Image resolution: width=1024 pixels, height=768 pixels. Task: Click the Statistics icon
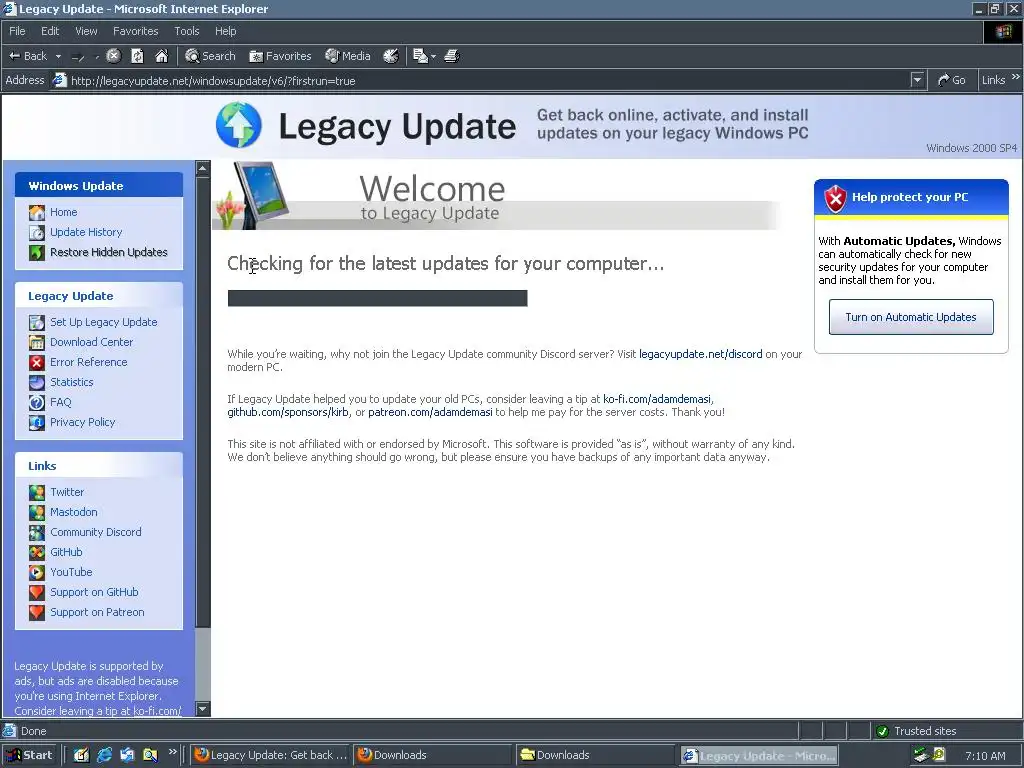[37, 383]
